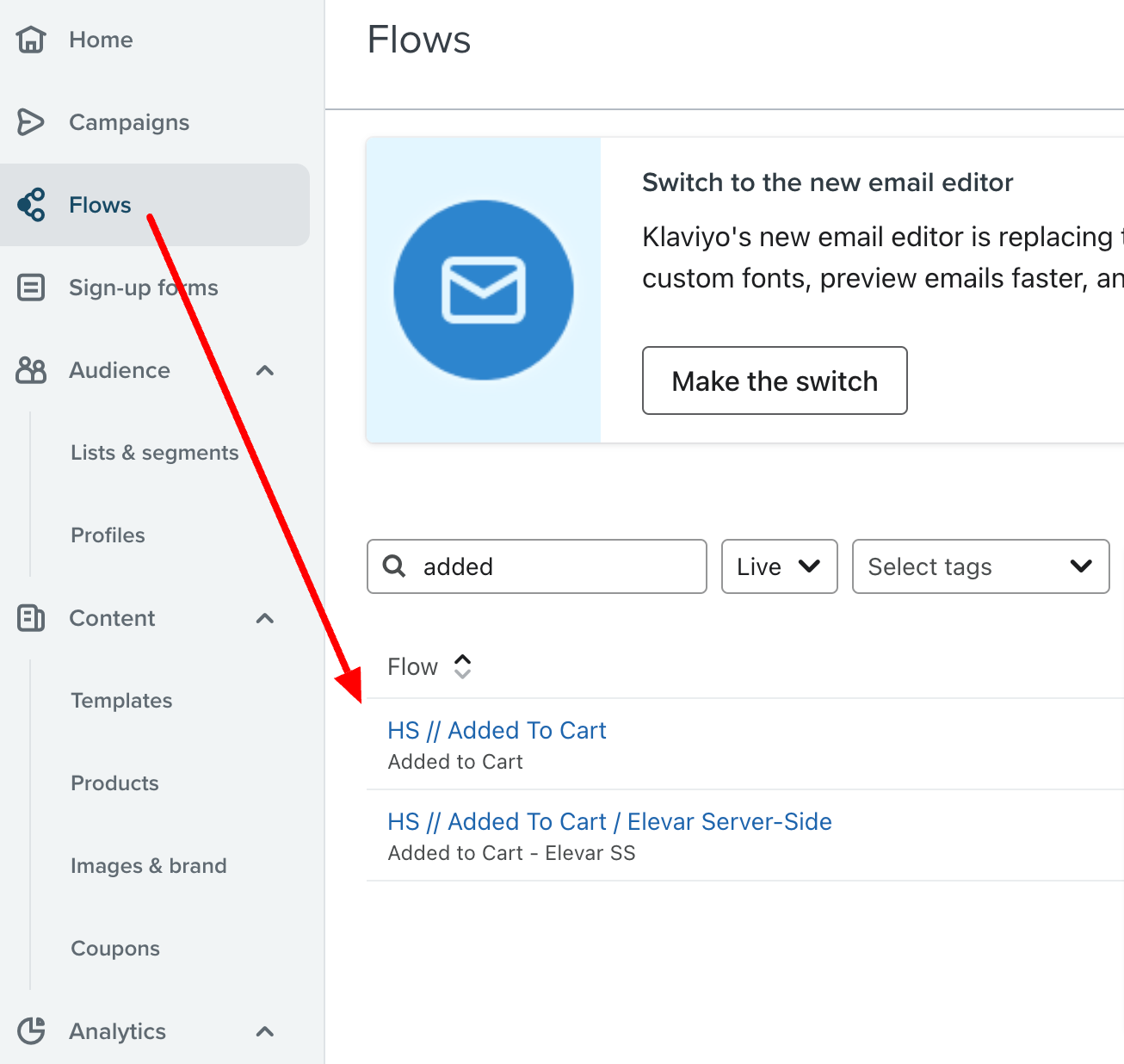Open Images & brand under Content
The image size is (1124, 1064).
(x=149, y=866)
